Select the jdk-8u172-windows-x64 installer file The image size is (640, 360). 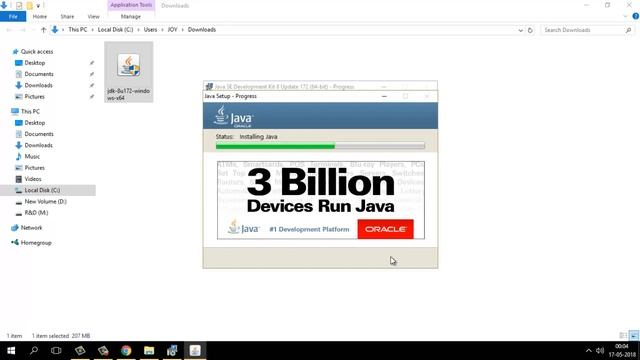129,72
